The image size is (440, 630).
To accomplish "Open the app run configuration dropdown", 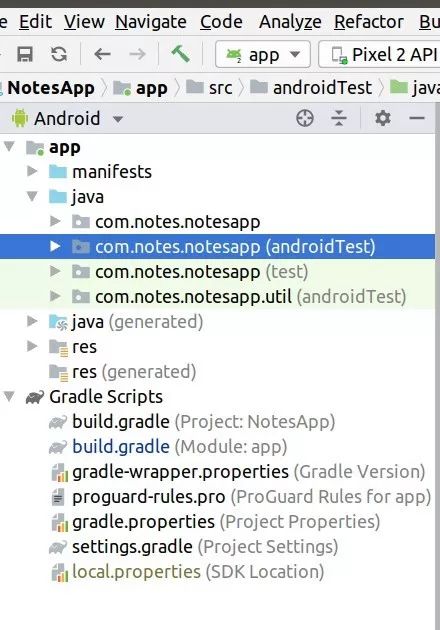I will click(263, 54).
